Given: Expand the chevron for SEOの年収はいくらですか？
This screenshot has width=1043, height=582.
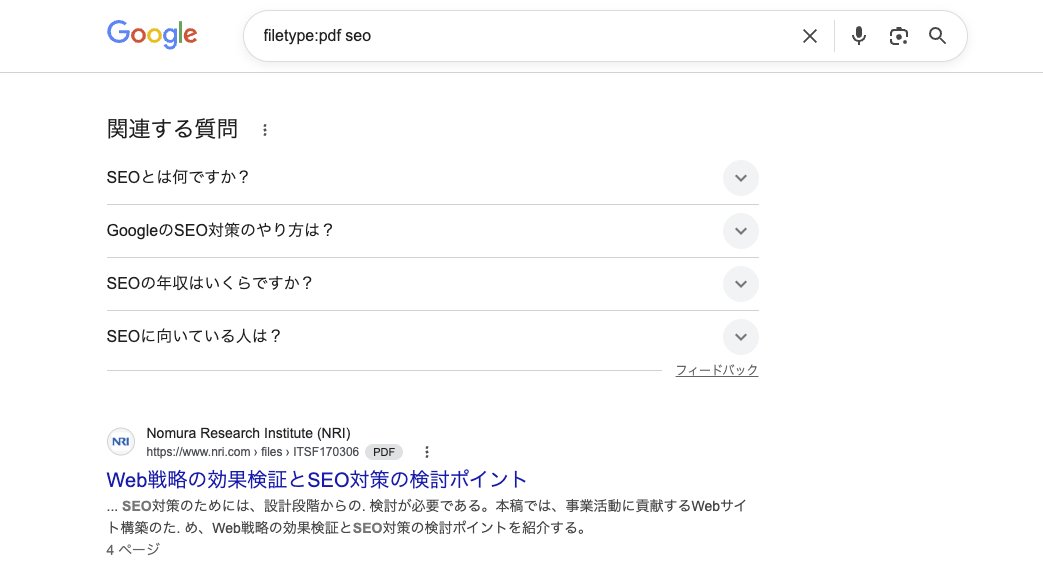Looking at the screenshot, I should click(x=740, y=284).
